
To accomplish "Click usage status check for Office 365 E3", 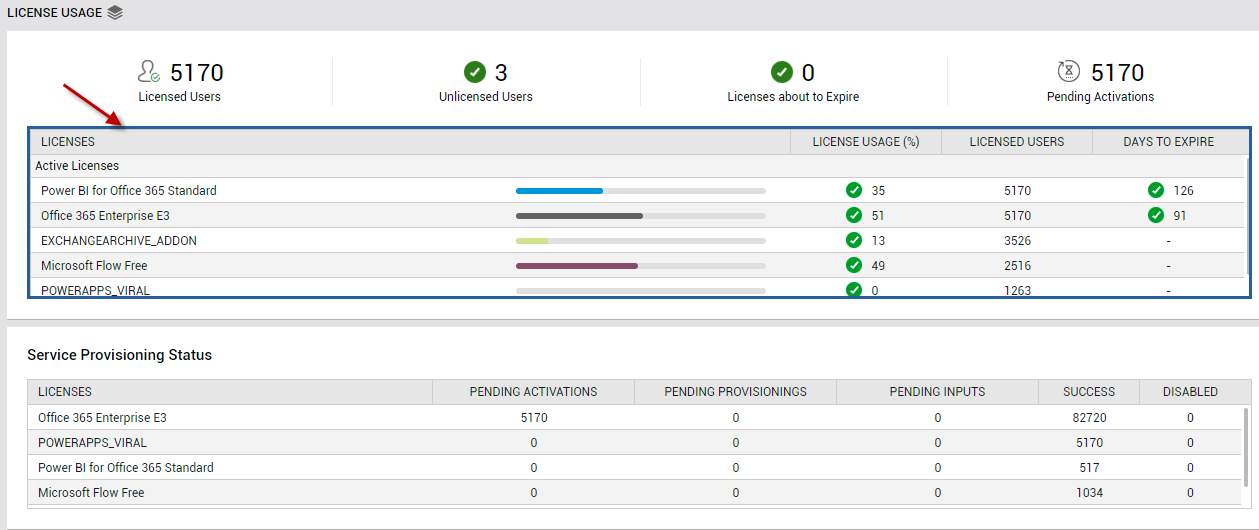I will click(x=854, y=215).
